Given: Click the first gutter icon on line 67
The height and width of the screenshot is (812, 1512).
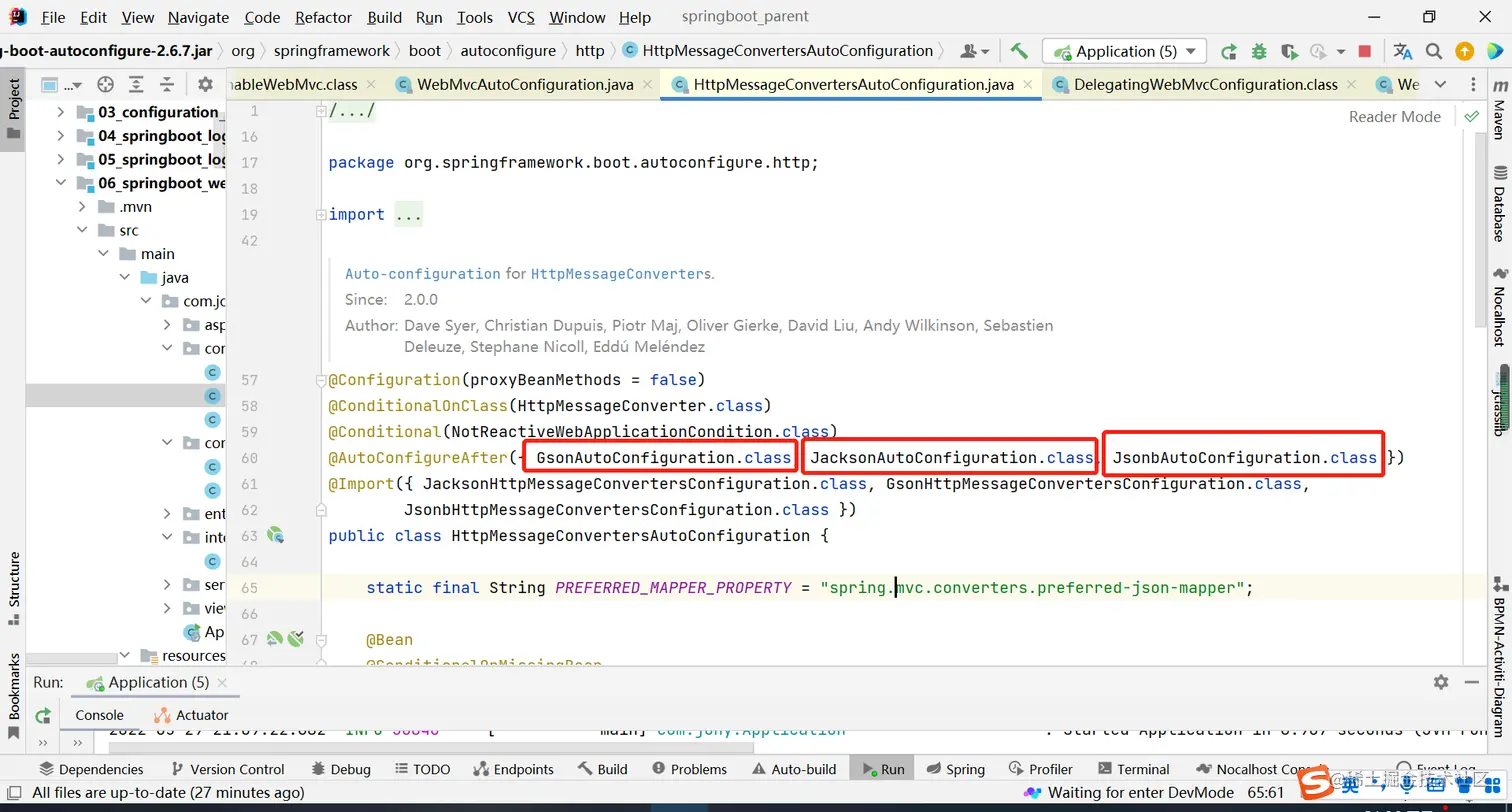Looking at the screenshot, I should click(275, 639).
